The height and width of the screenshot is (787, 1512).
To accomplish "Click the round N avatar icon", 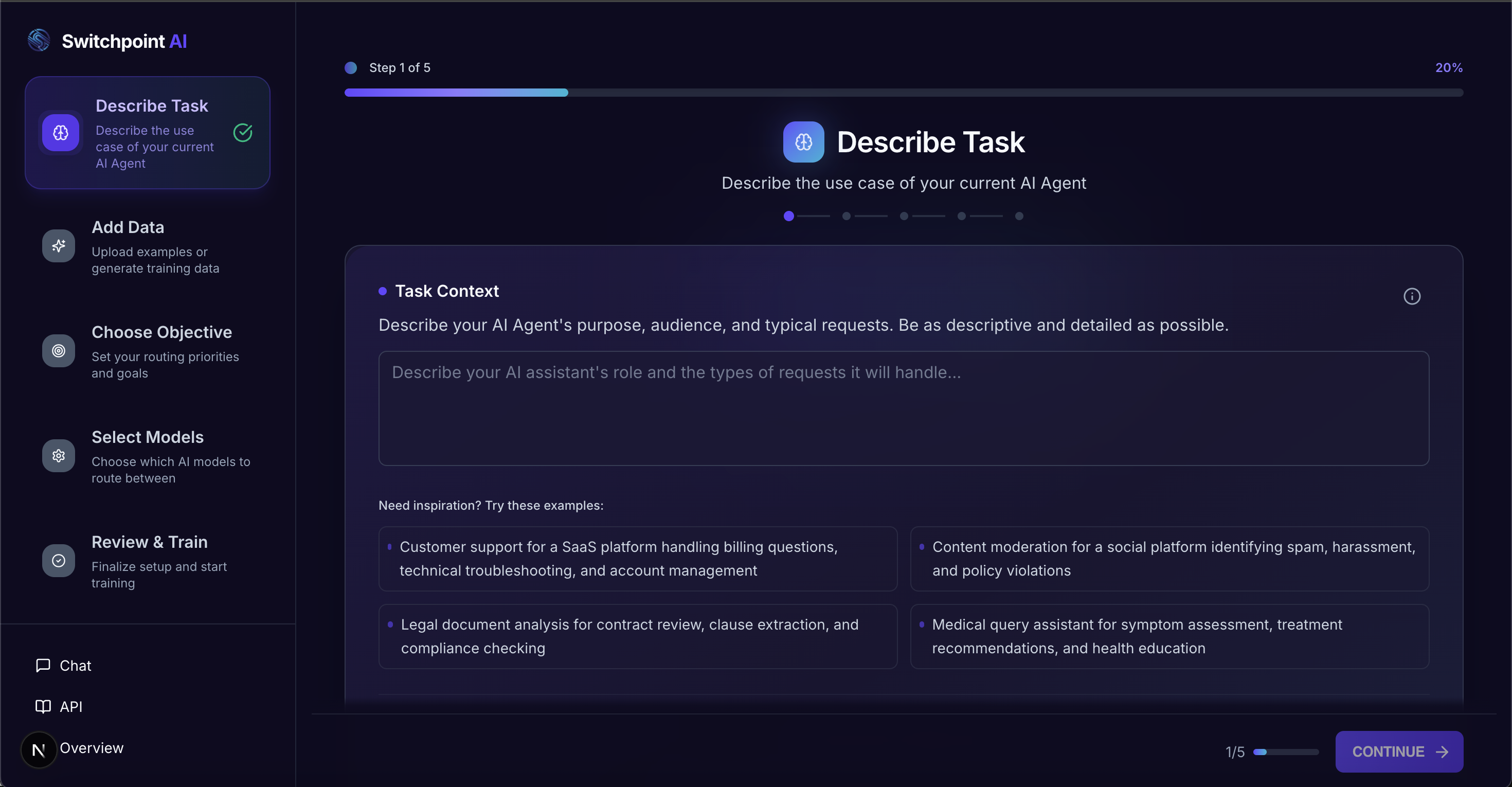I will pyautogui.click(x=39, y=749).
